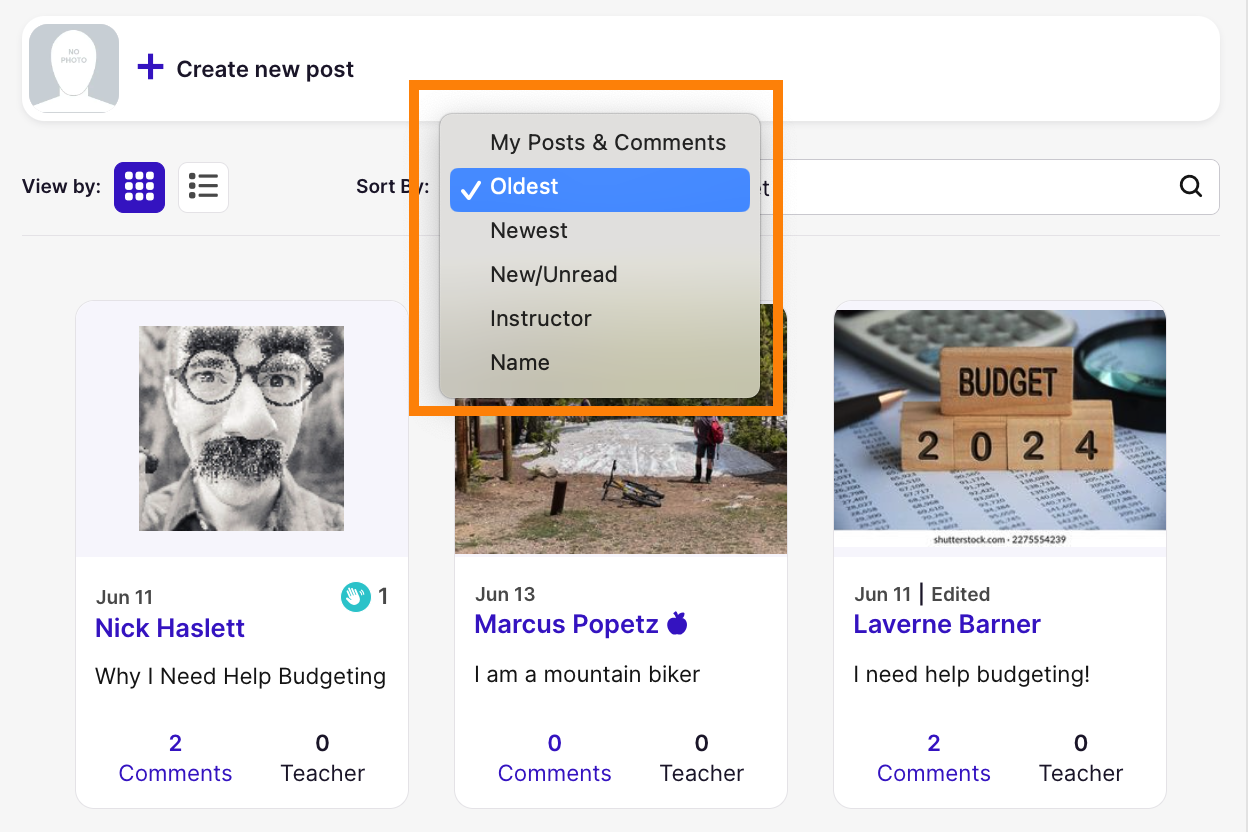Screen dimensions: 1248x832
Task: Click Teacher count on Marcus Popetz's post
Action: (701, 758)
